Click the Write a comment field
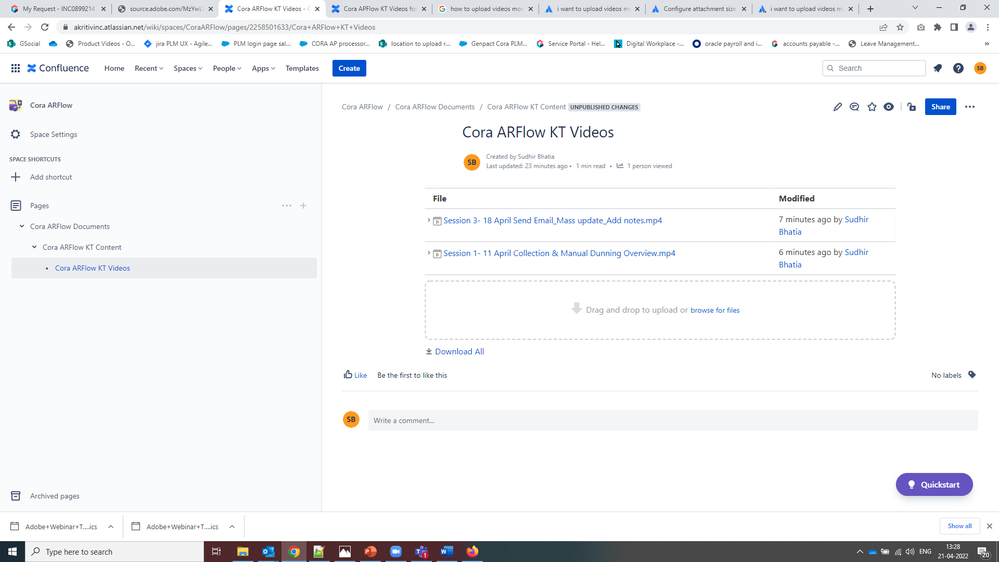 coord(673,421)
